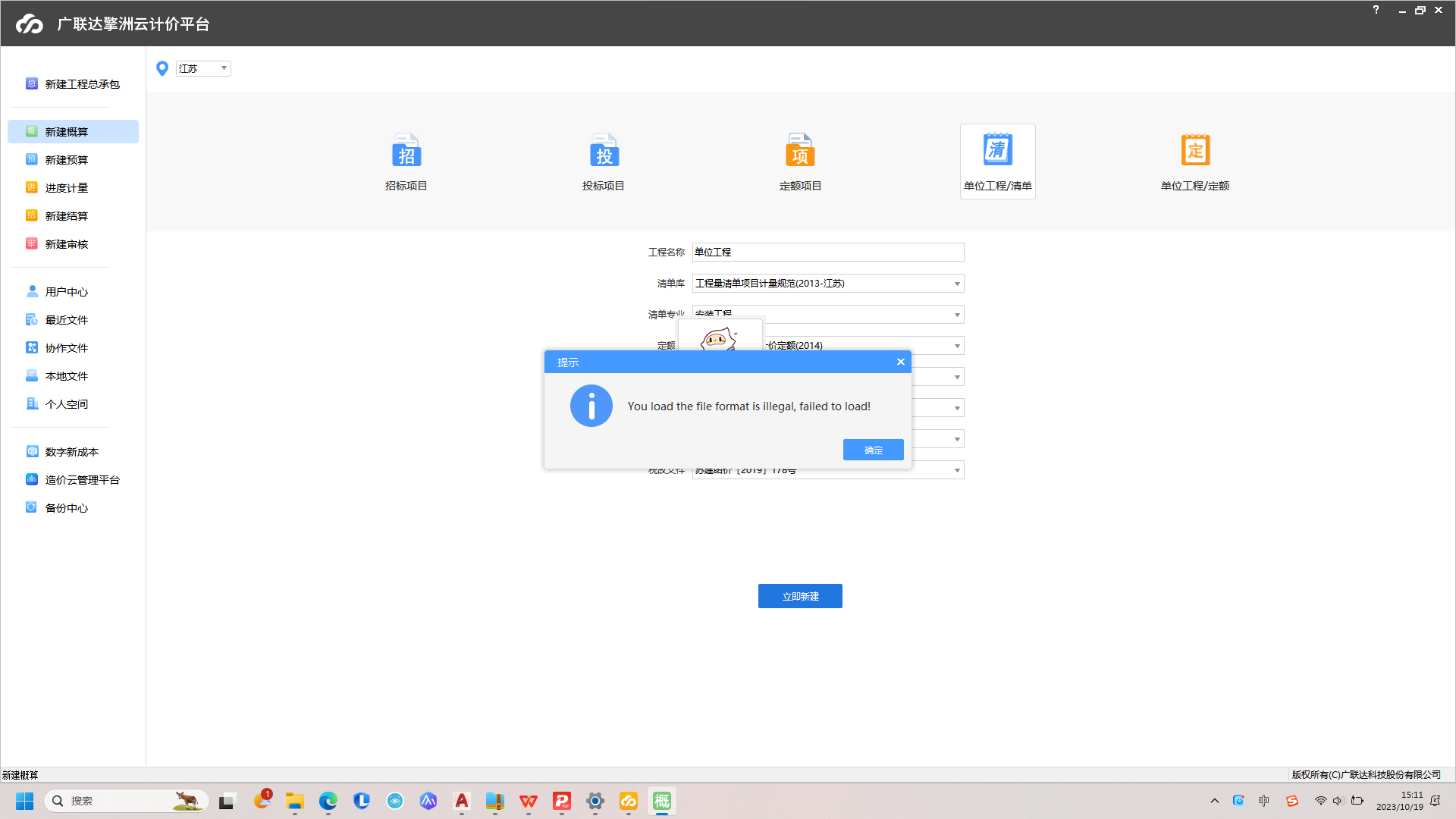The width and height of the screenshot is (1456, 819).
Task: Click the taskbar search box
Action: click(127, 801)
